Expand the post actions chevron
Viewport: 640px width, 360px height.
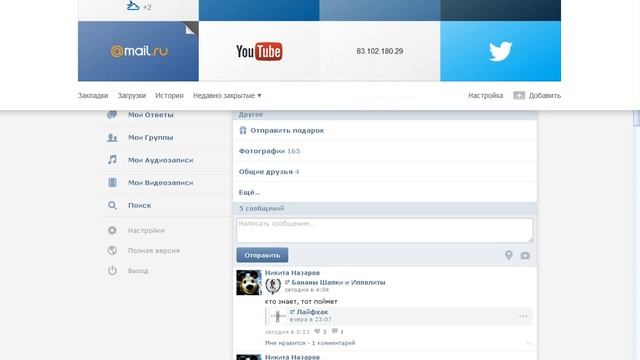tap(529, 343)
